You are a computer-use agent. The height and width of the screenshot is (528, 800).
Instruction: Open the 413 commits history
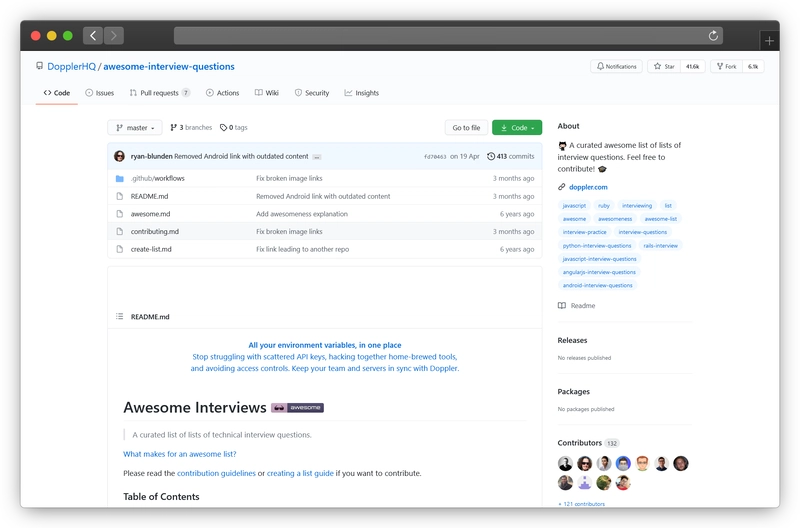click(x=511, y=156)
